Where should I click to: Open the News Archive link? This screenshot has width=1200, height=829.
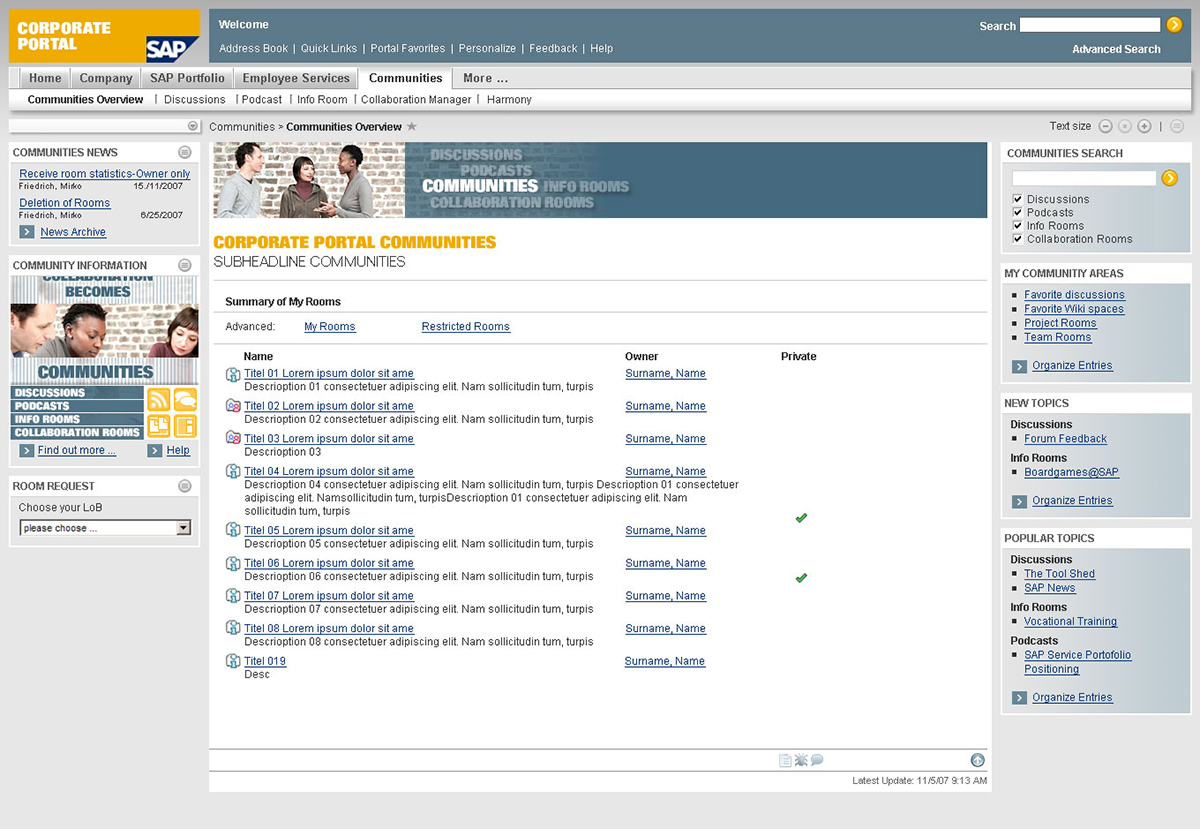click(73, 232)
